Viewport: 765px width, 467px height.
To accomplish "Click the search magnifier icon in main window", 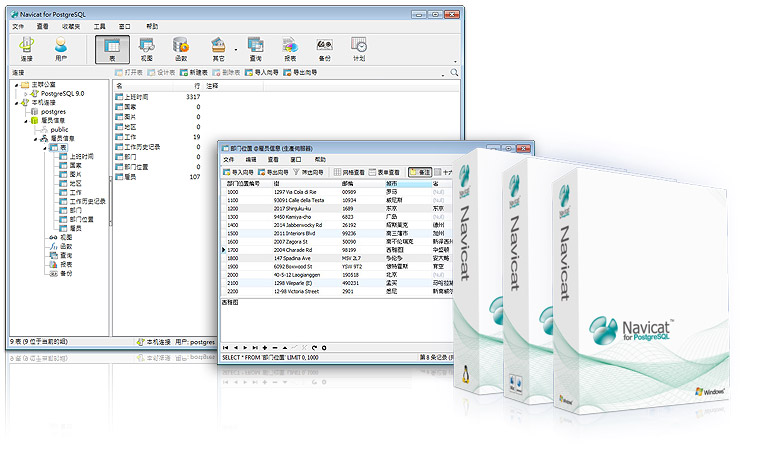I will tap(454, 73).
